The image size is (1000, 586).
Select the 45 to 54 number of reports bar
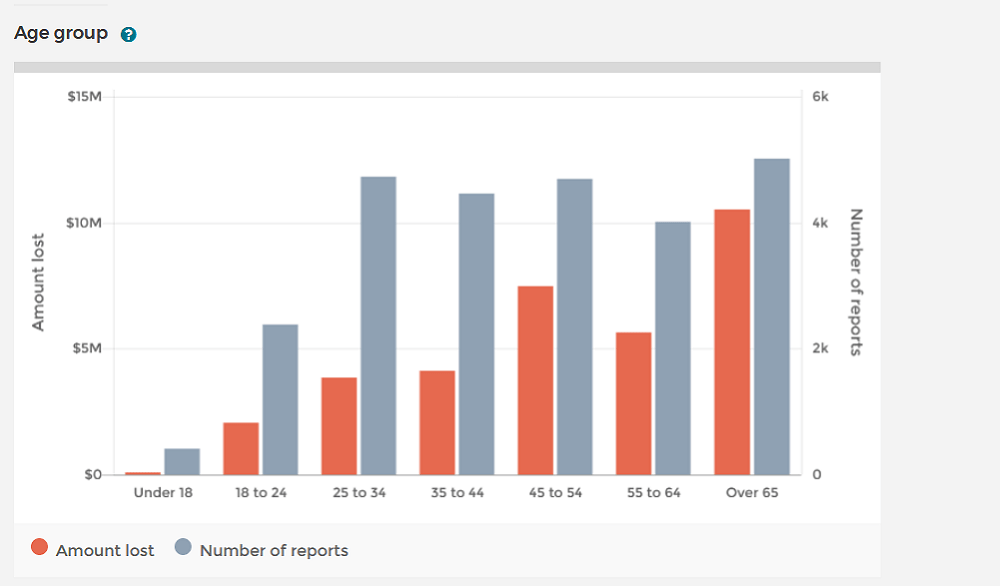[x=575, y=326]
